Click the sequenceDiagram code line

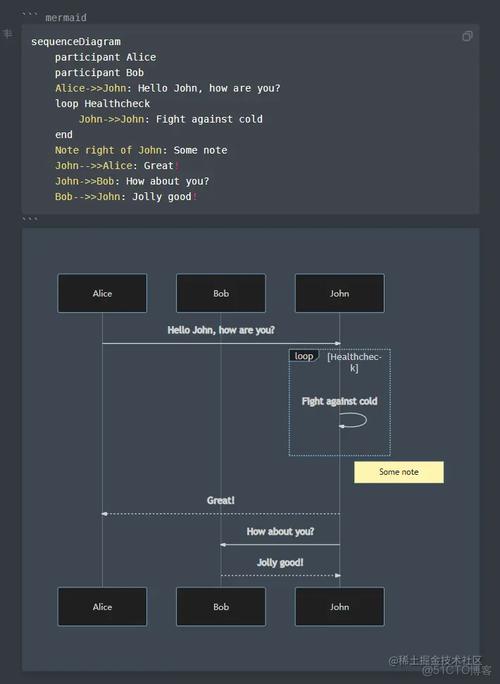(76, 41)
